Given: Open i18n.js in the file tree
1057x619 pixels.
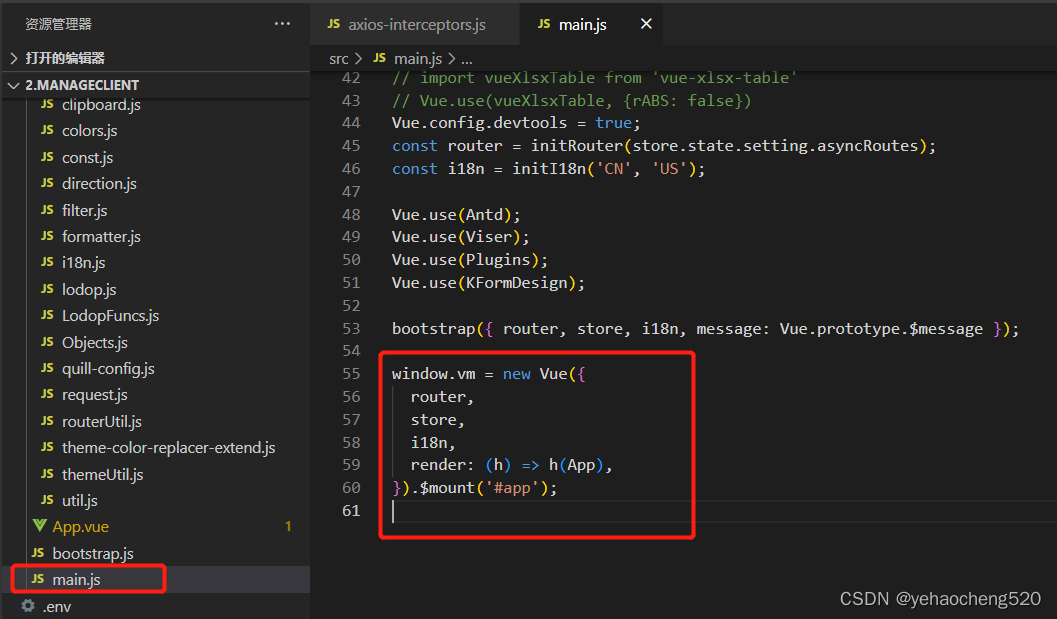Looking at the screenshot, I should click(x=84, y=263).
